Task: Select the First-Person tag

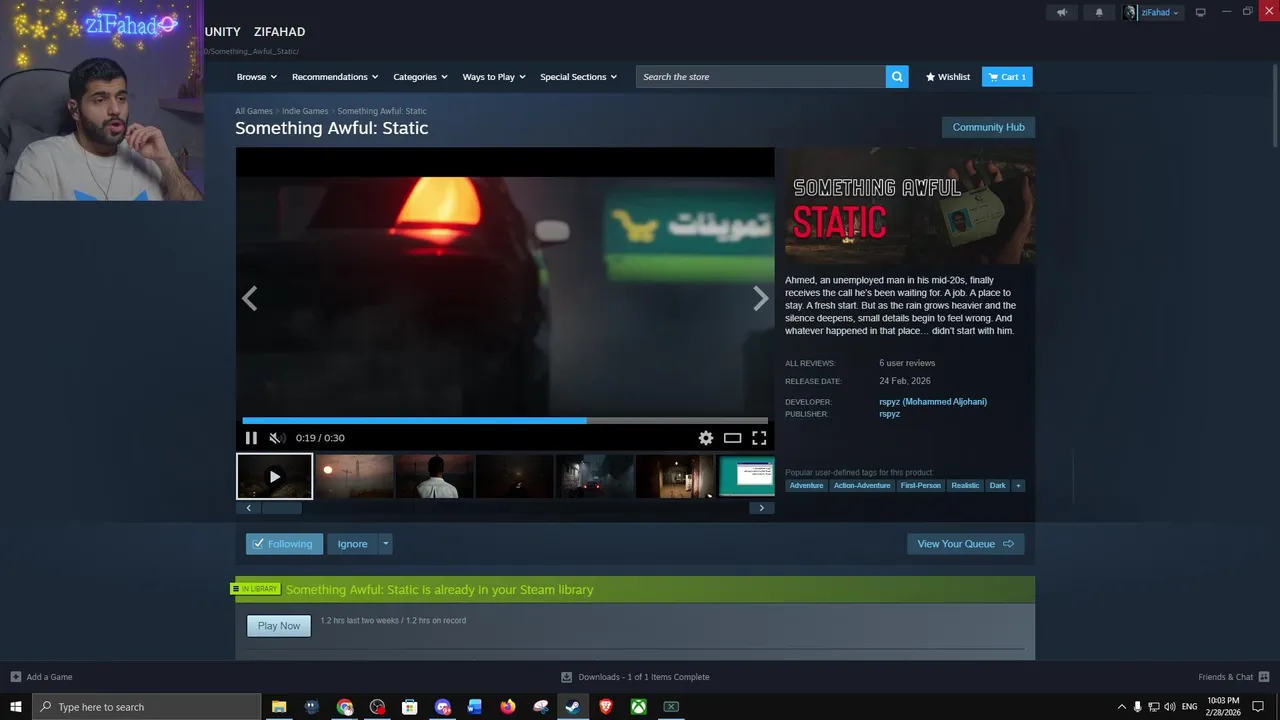Action: (920, 486)
